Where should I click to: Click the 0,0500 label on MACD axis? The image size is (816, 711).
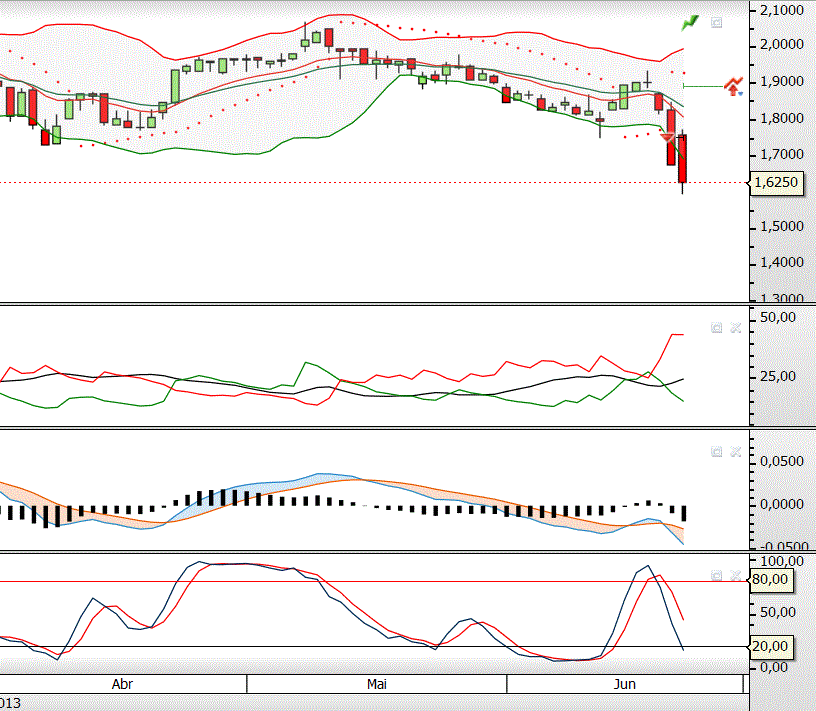click(x=782, y=462)
